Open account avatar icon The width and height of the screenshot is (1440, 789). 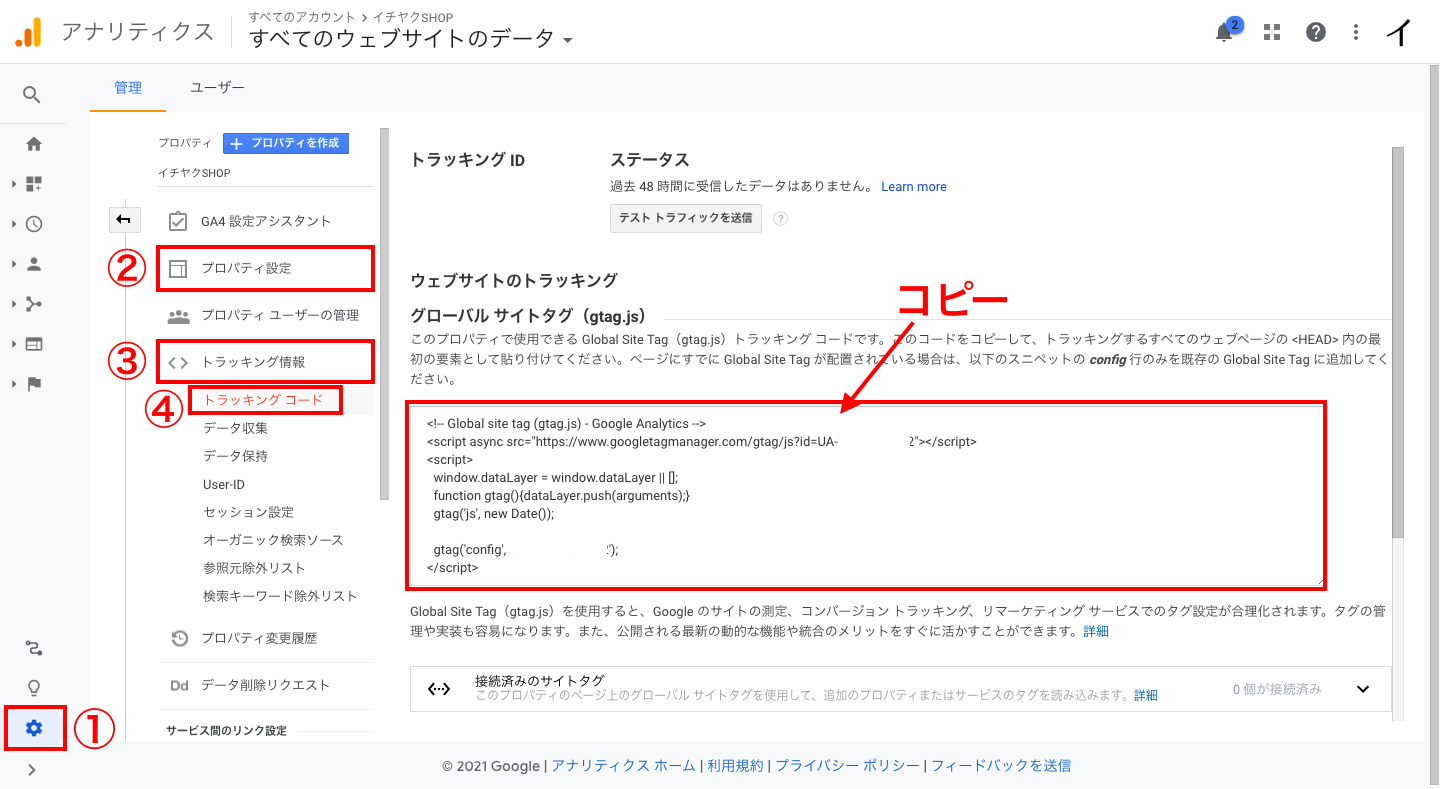point(1398,32)
